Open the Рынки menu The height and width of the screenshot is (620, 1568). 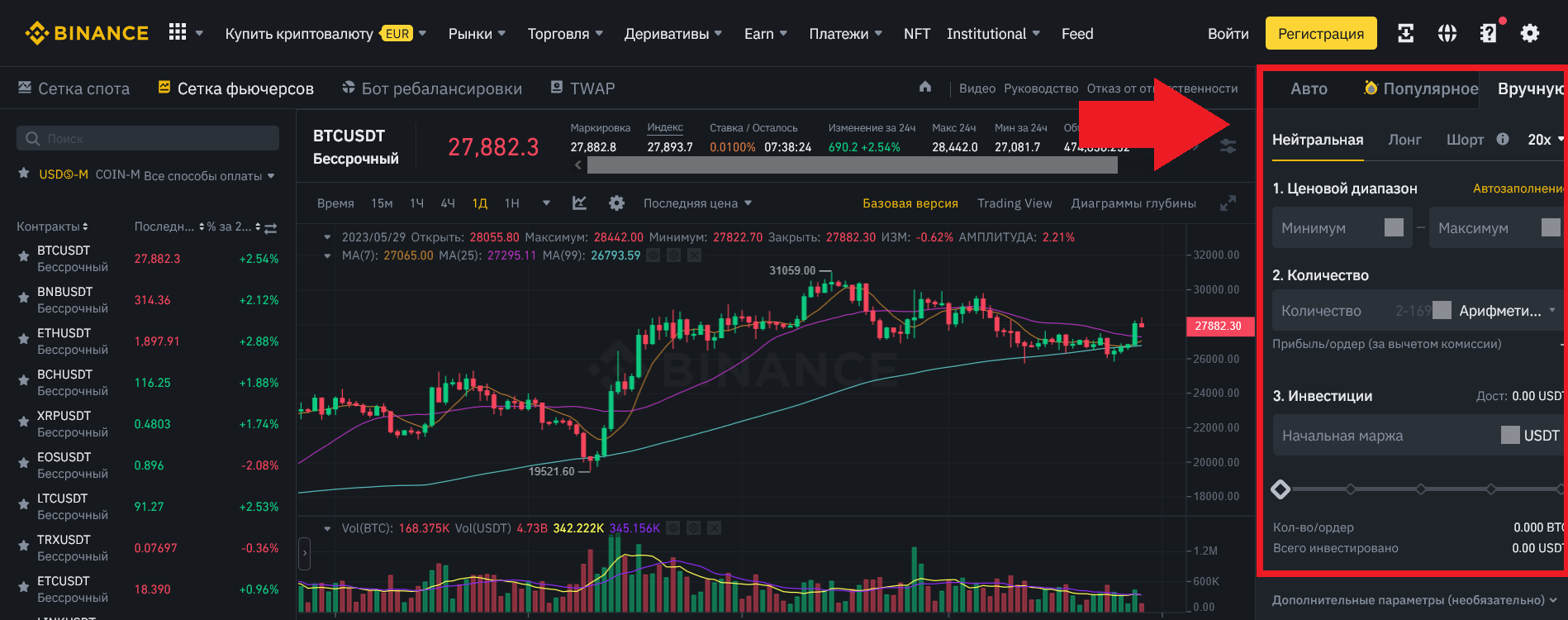[477, 34]
